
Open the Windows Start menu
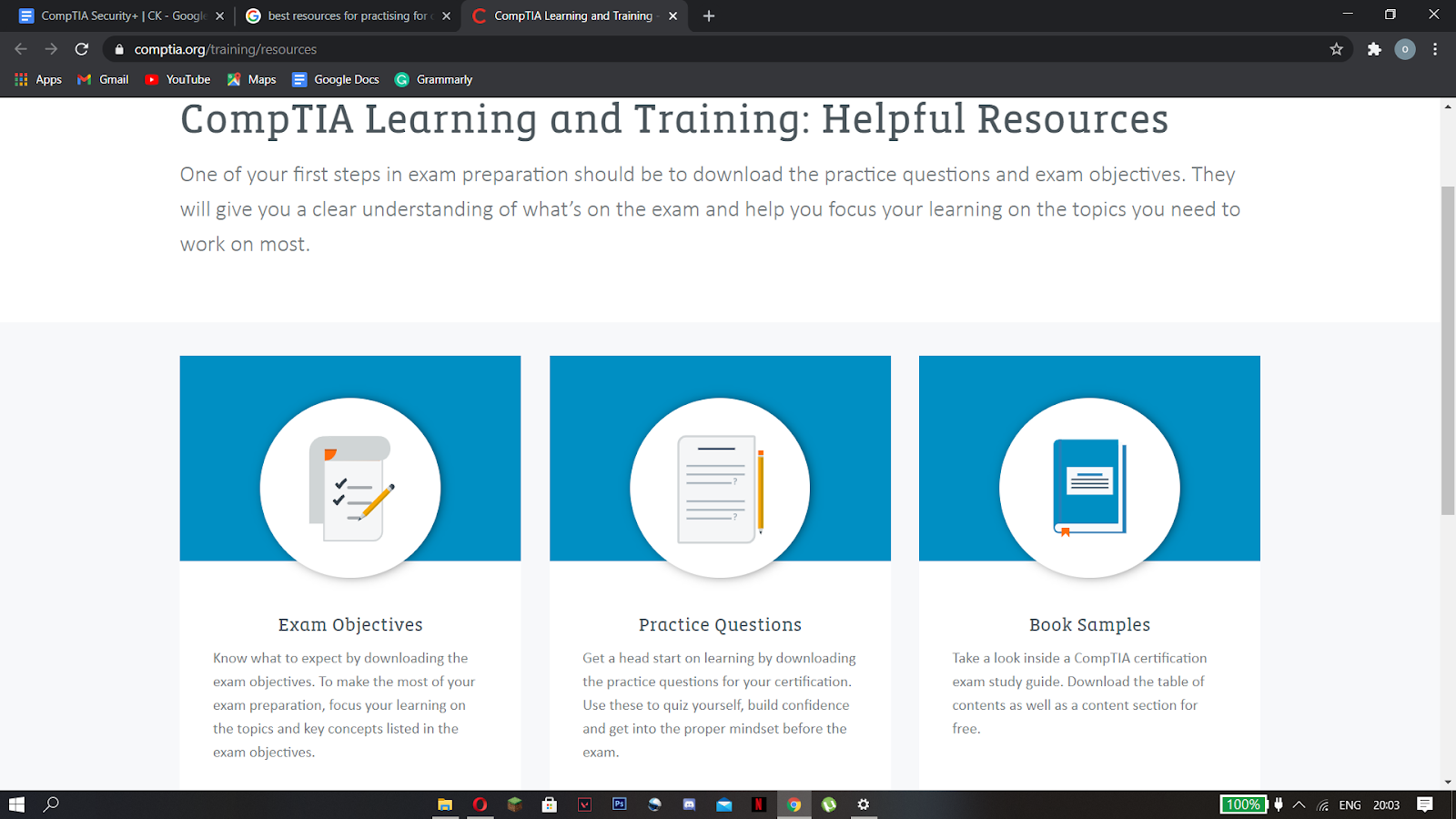pyautogui.click(x=16, y=804)
